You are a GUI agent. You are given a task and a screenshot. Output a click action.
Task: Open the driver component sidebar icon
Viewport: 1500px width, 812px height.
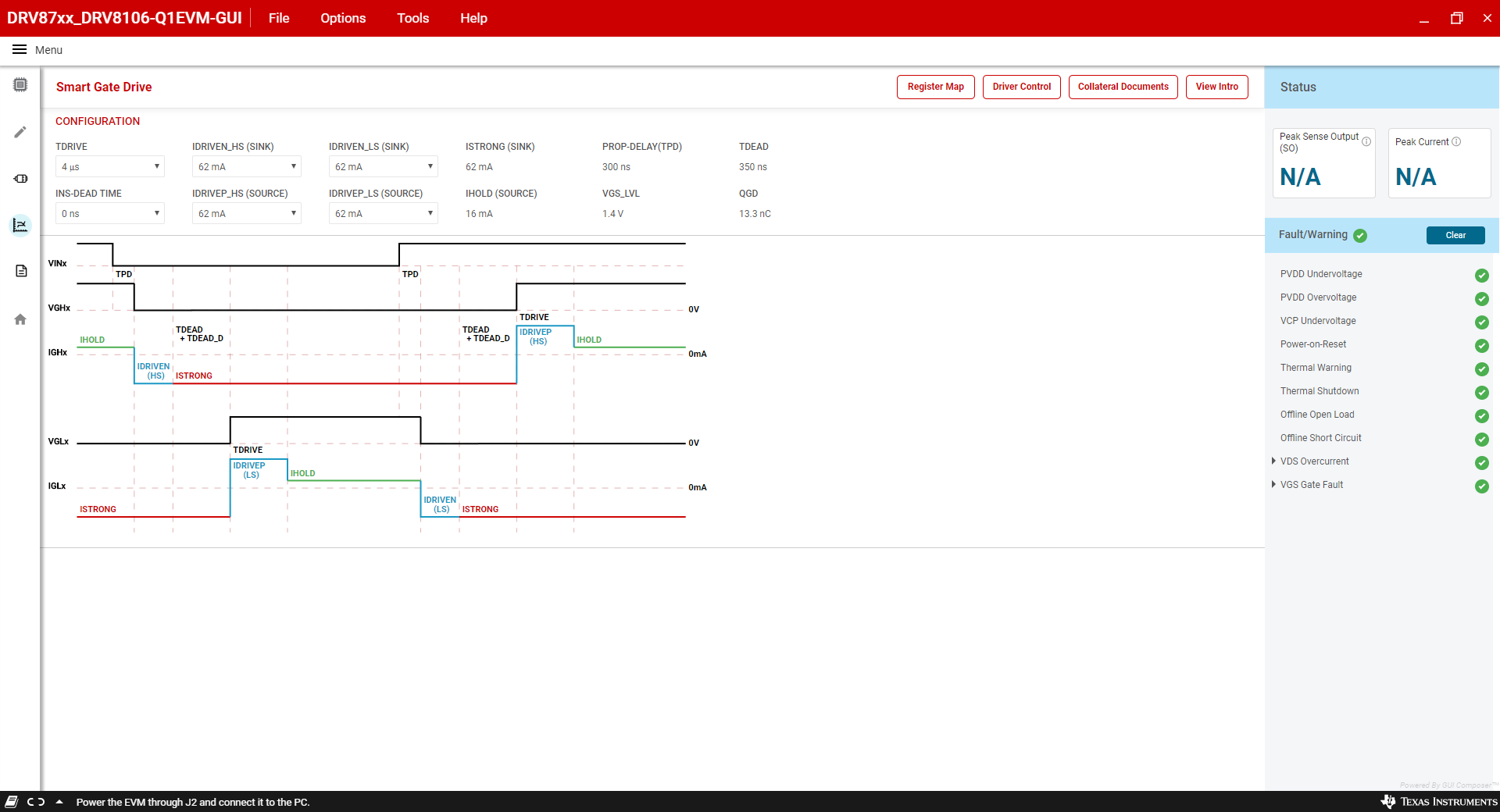click(x=20, y=178)
